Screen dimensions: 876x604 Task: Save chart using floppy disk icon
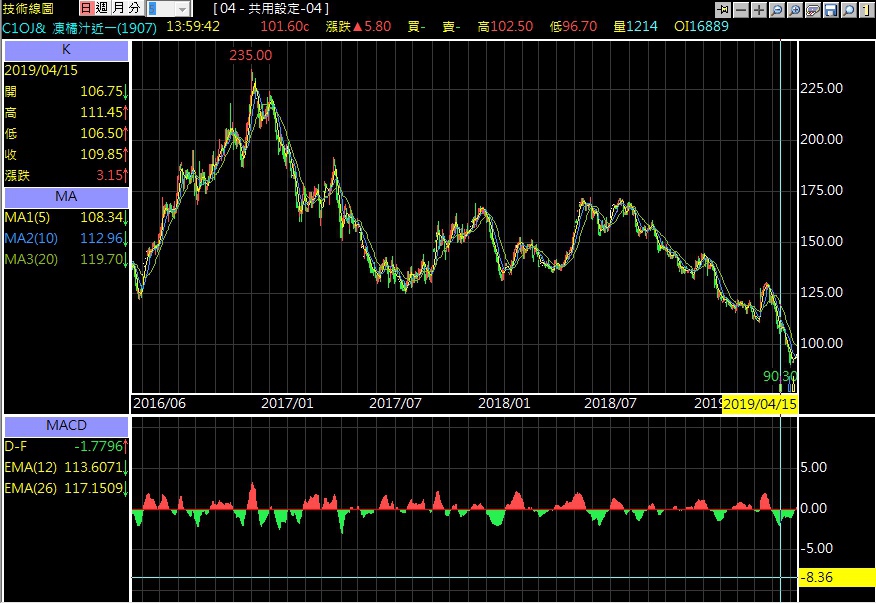pyautogui.click(x=831, y=9)
